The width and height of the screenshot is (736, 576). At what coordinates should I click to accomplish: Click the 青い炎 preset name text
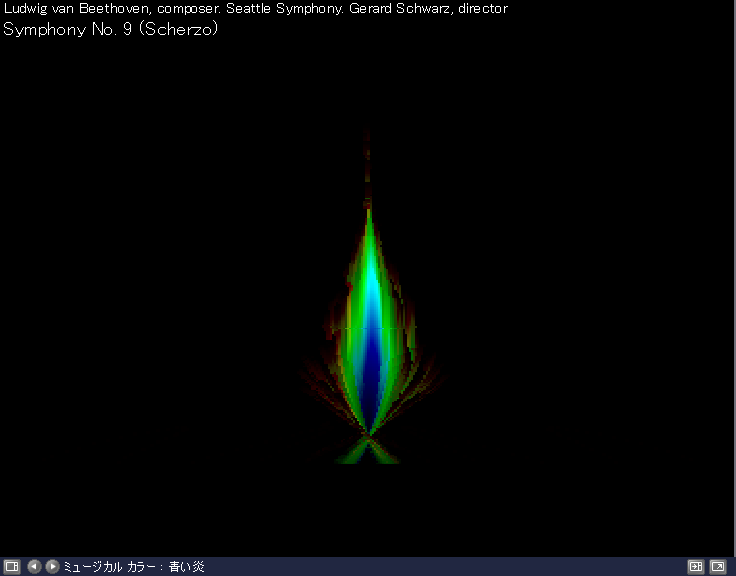[x=186, y=567]
